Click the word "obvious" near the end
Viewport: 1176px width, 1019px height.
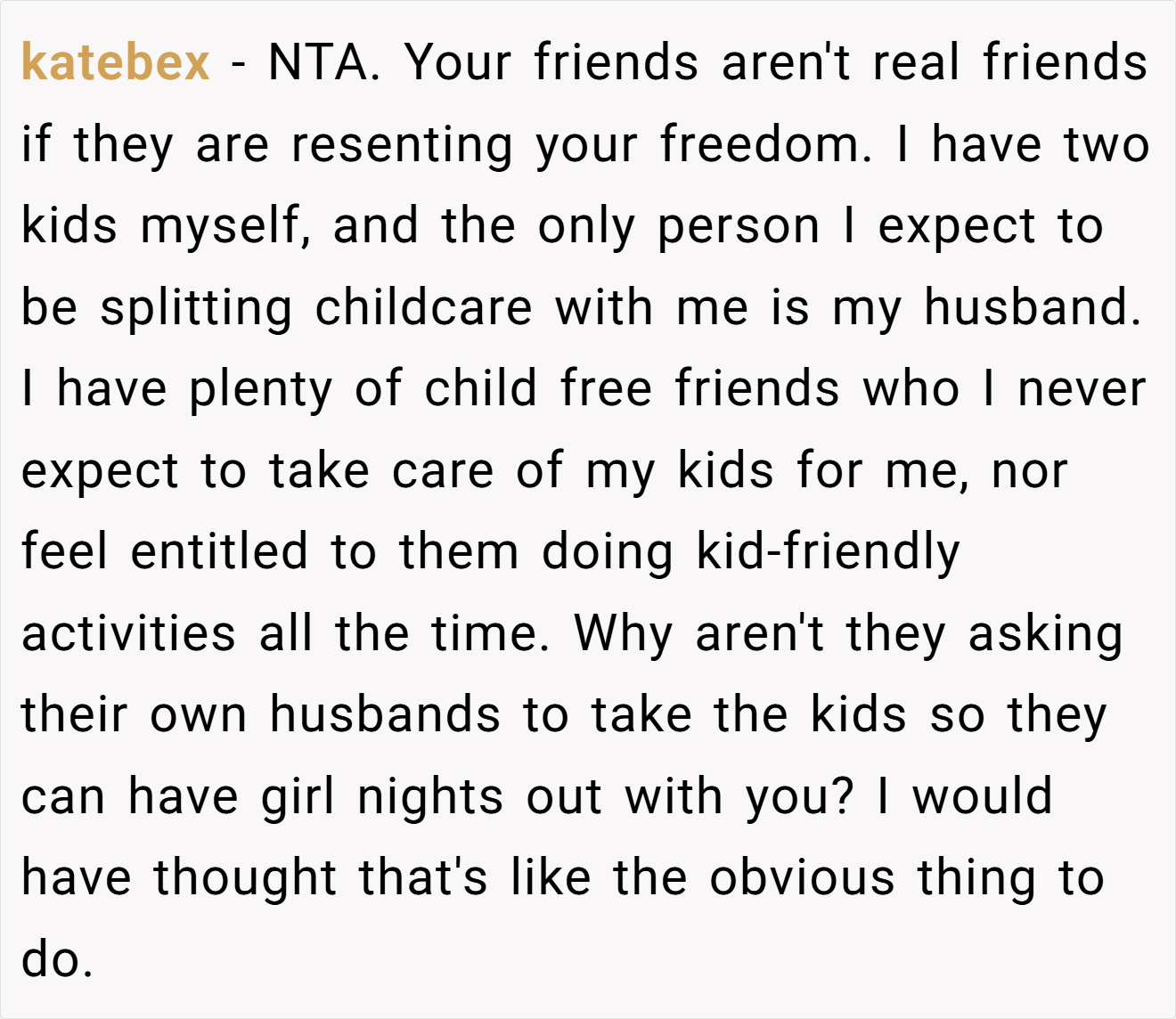802,877
